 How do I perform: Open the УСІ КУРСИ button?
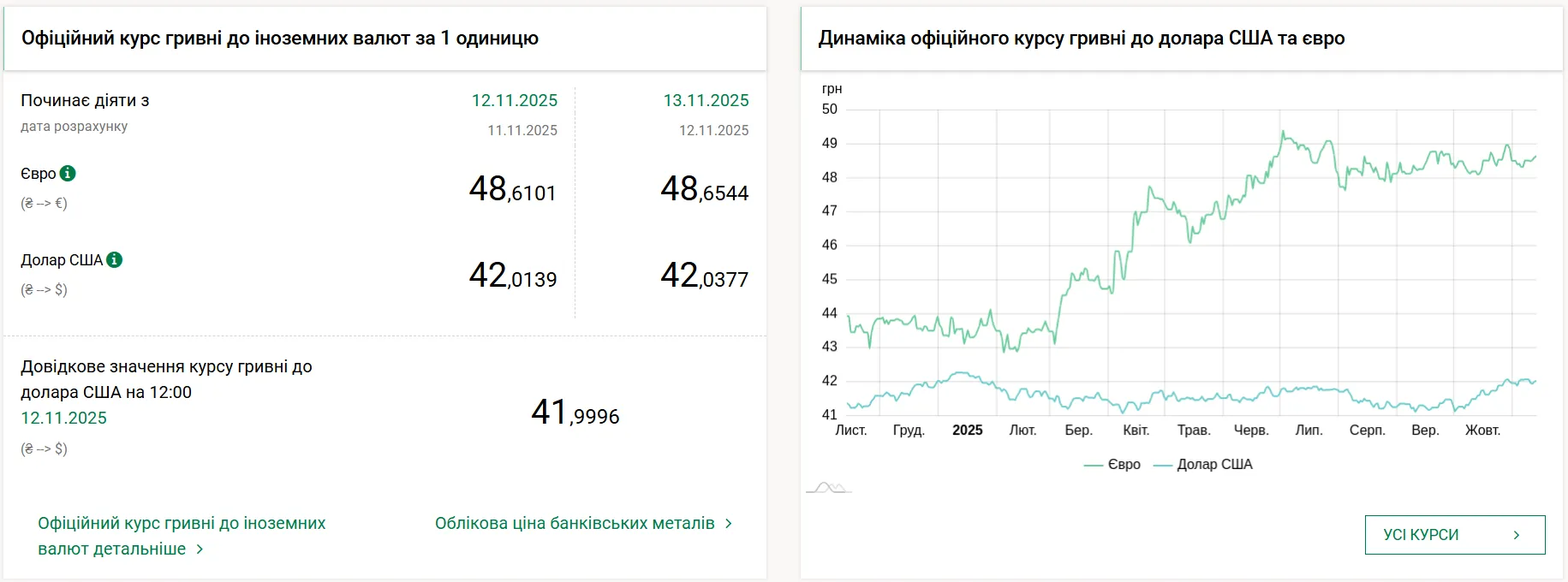(x=1454, y=535)
